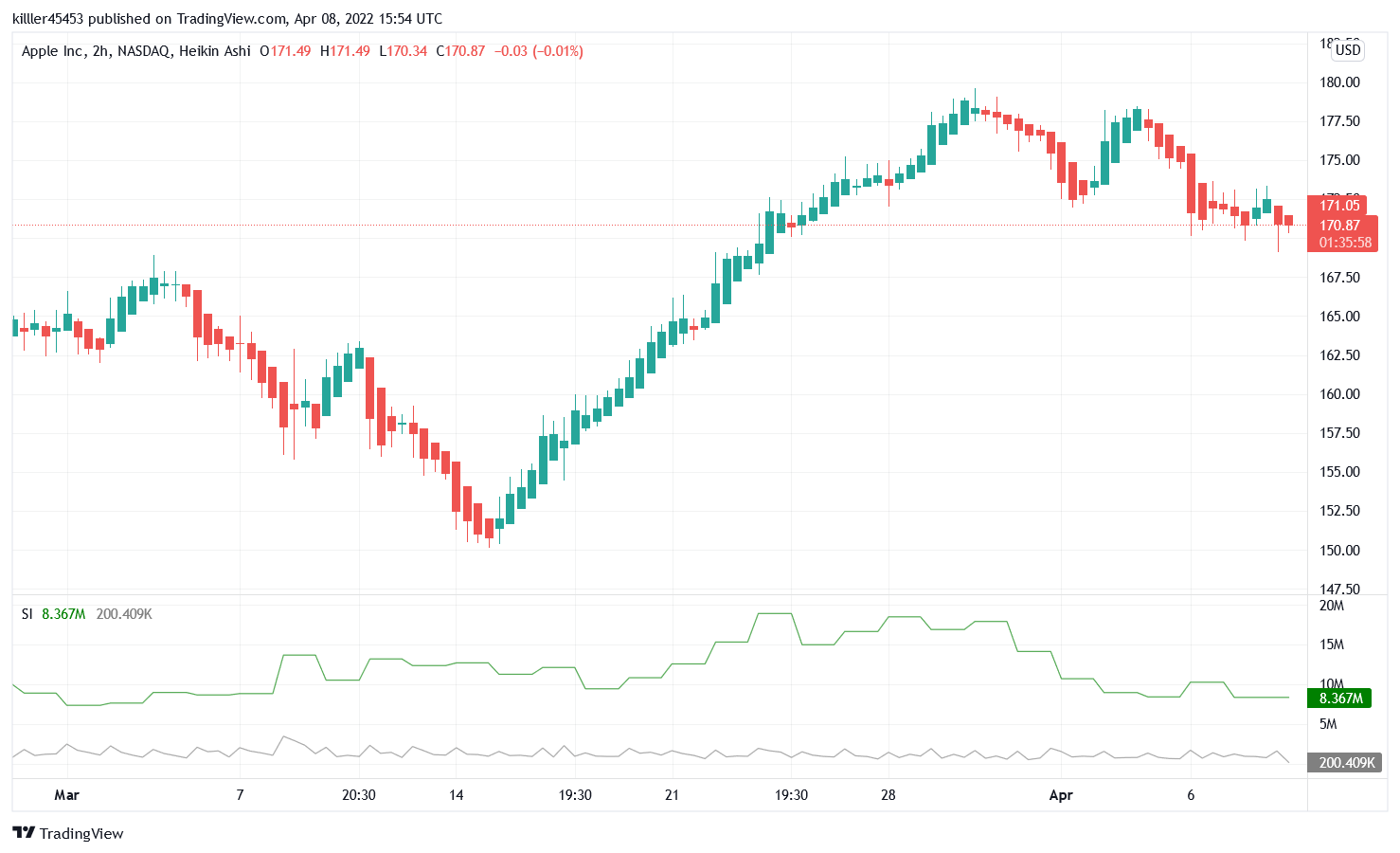
Task: Click the 160.00 price axis label
Action: pos(1339,394)
